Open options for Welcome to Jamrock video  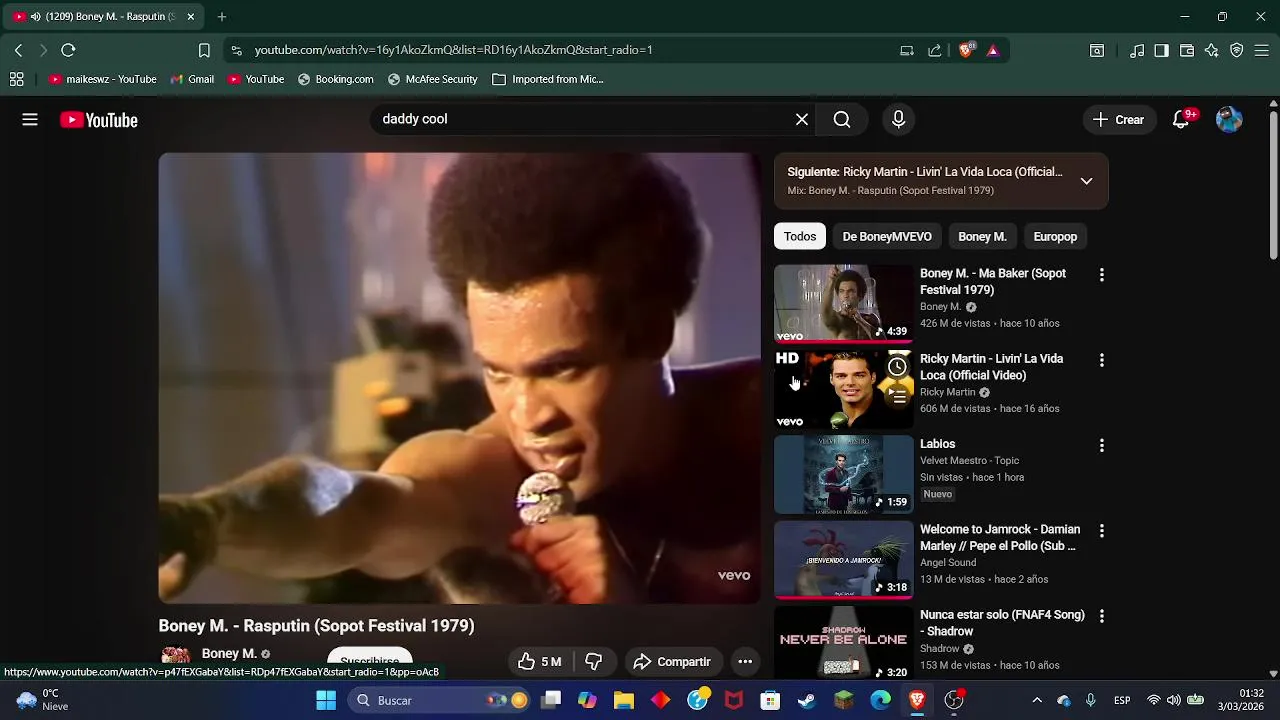tap(1101, 531)
